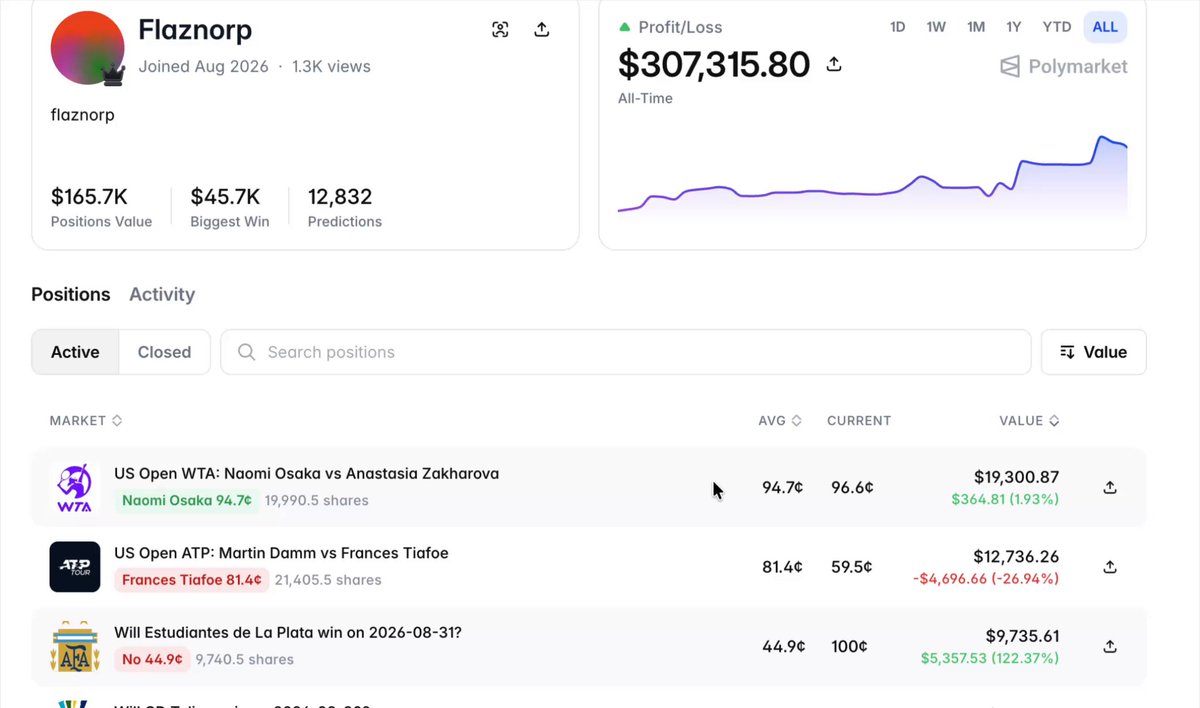1200x708 pixels.
Task: Share the Naomi Osaka position row
Action: [x=1109, y=488]
